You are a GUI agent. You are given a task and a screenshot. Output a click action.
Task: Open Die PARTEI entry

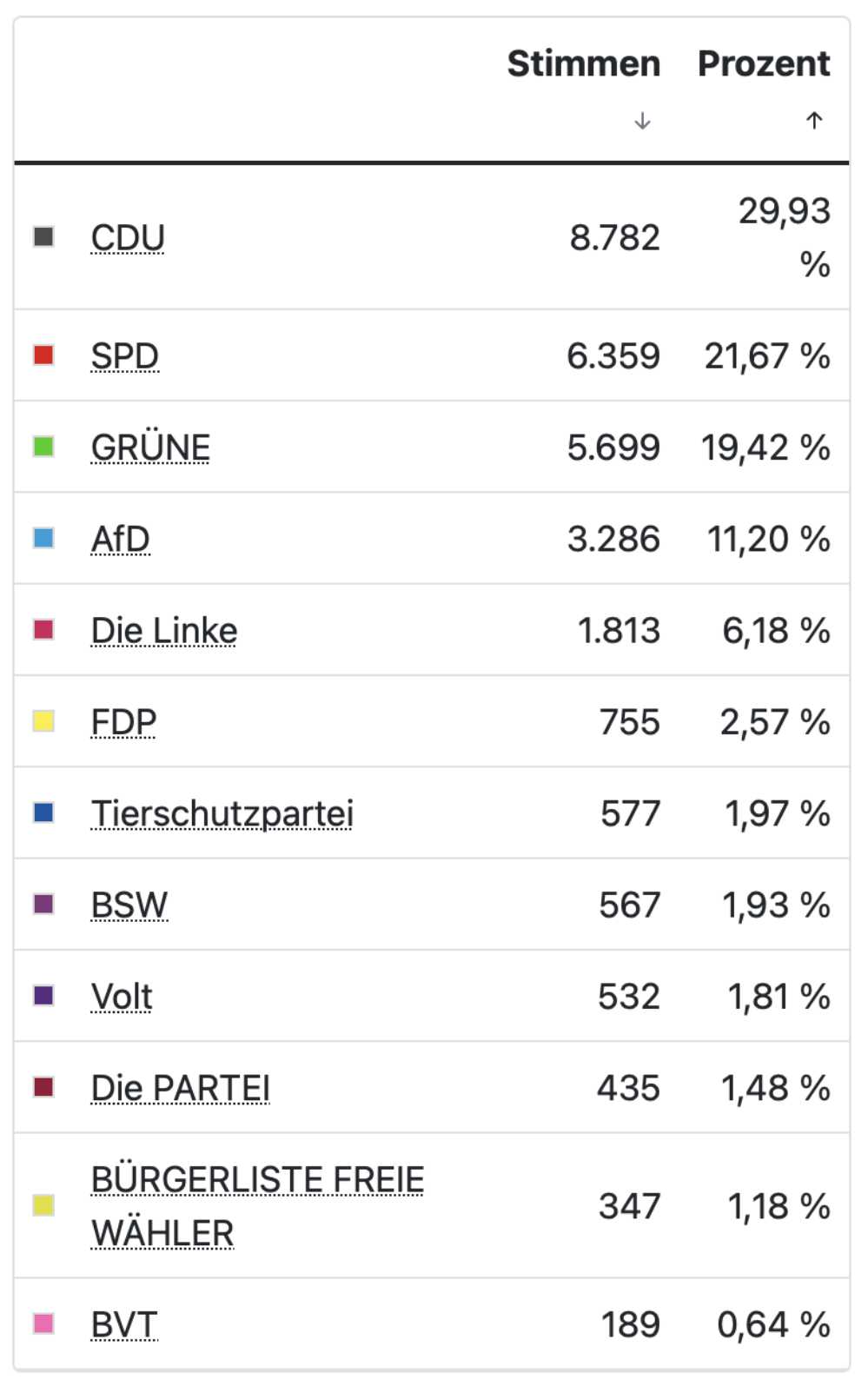[x=181, y=1088]
